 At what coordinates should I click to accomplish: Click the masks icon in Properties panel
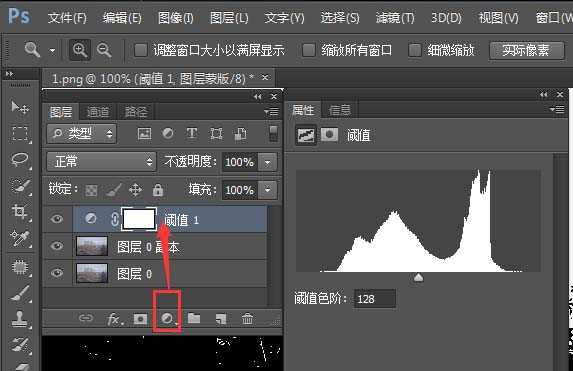(x=329, y=135)
